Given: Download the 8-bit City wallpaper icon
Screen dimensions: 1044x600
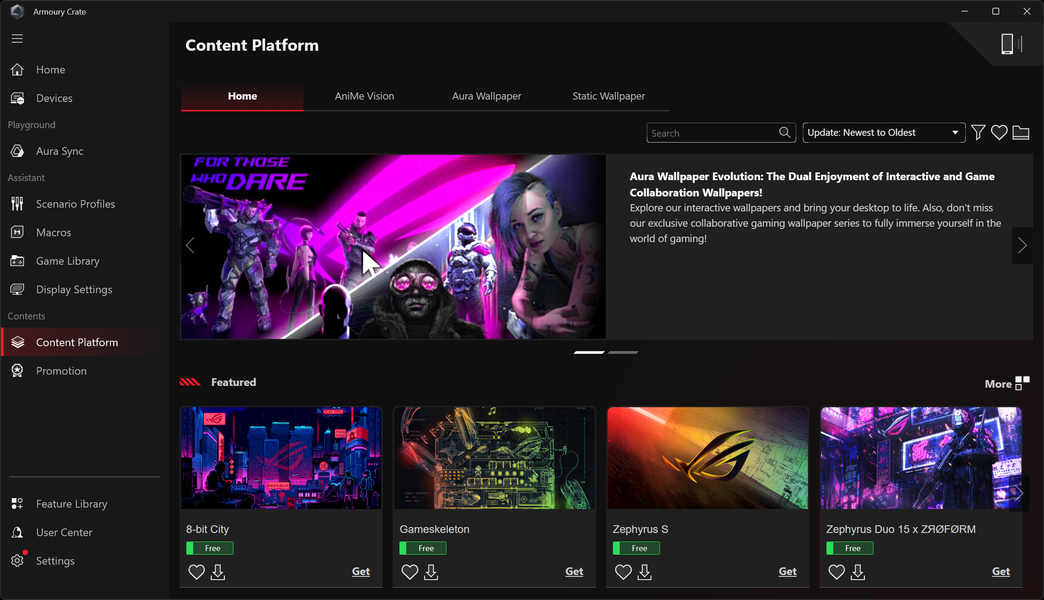Looking at the screenshot, I should [218, 572].
